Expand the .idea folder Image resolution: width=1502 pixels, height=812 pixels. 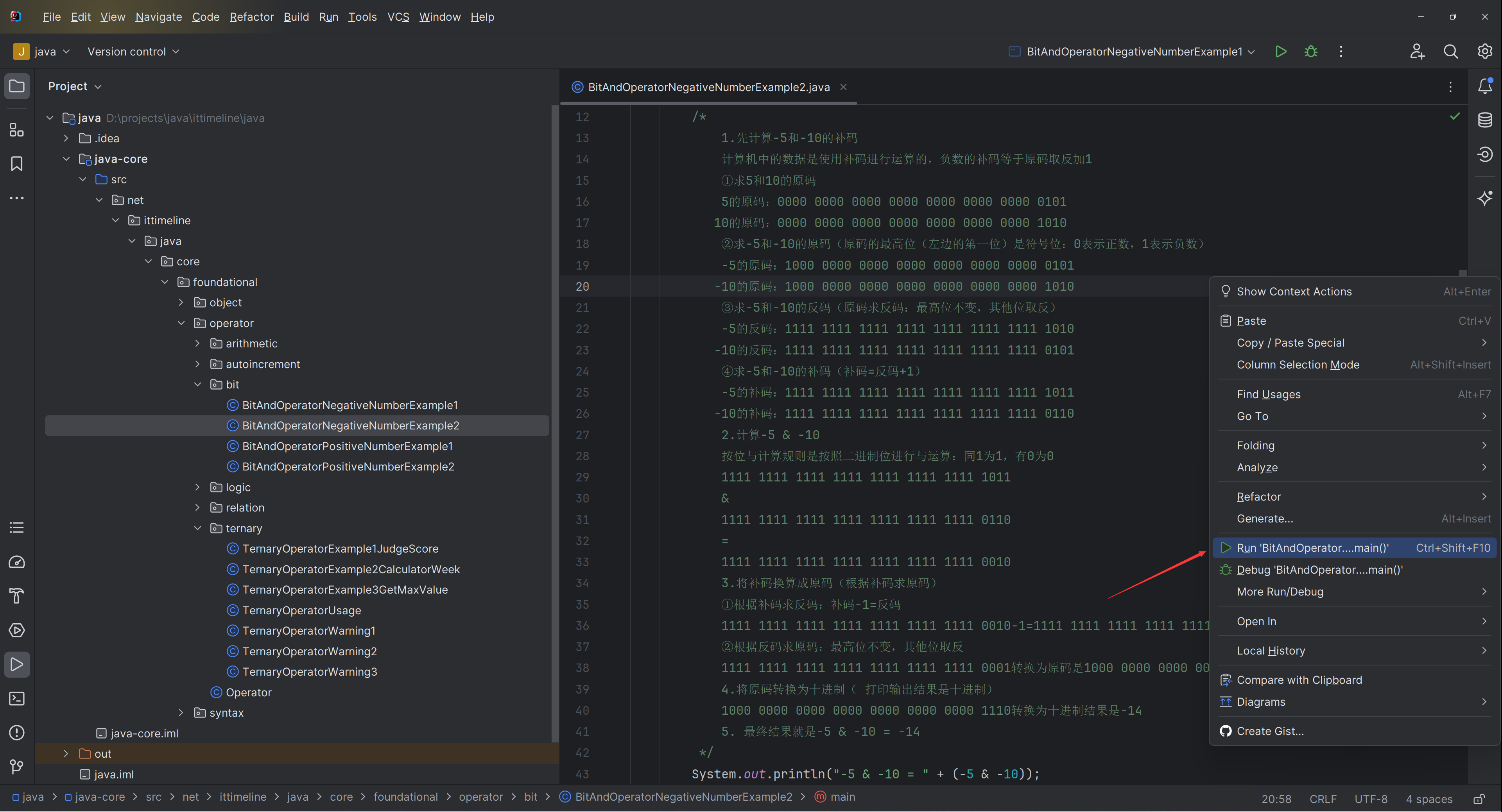point(66,138)
